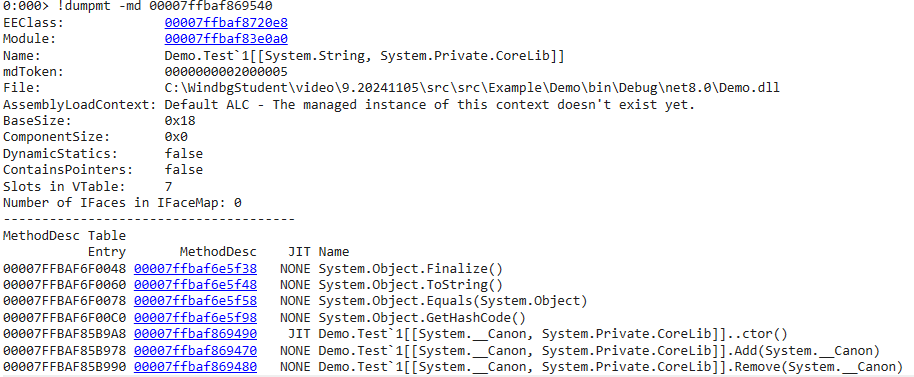
Task: Open MethodDesc 00007ffbaf6e5f38 for Finalize
Action: 195,269
